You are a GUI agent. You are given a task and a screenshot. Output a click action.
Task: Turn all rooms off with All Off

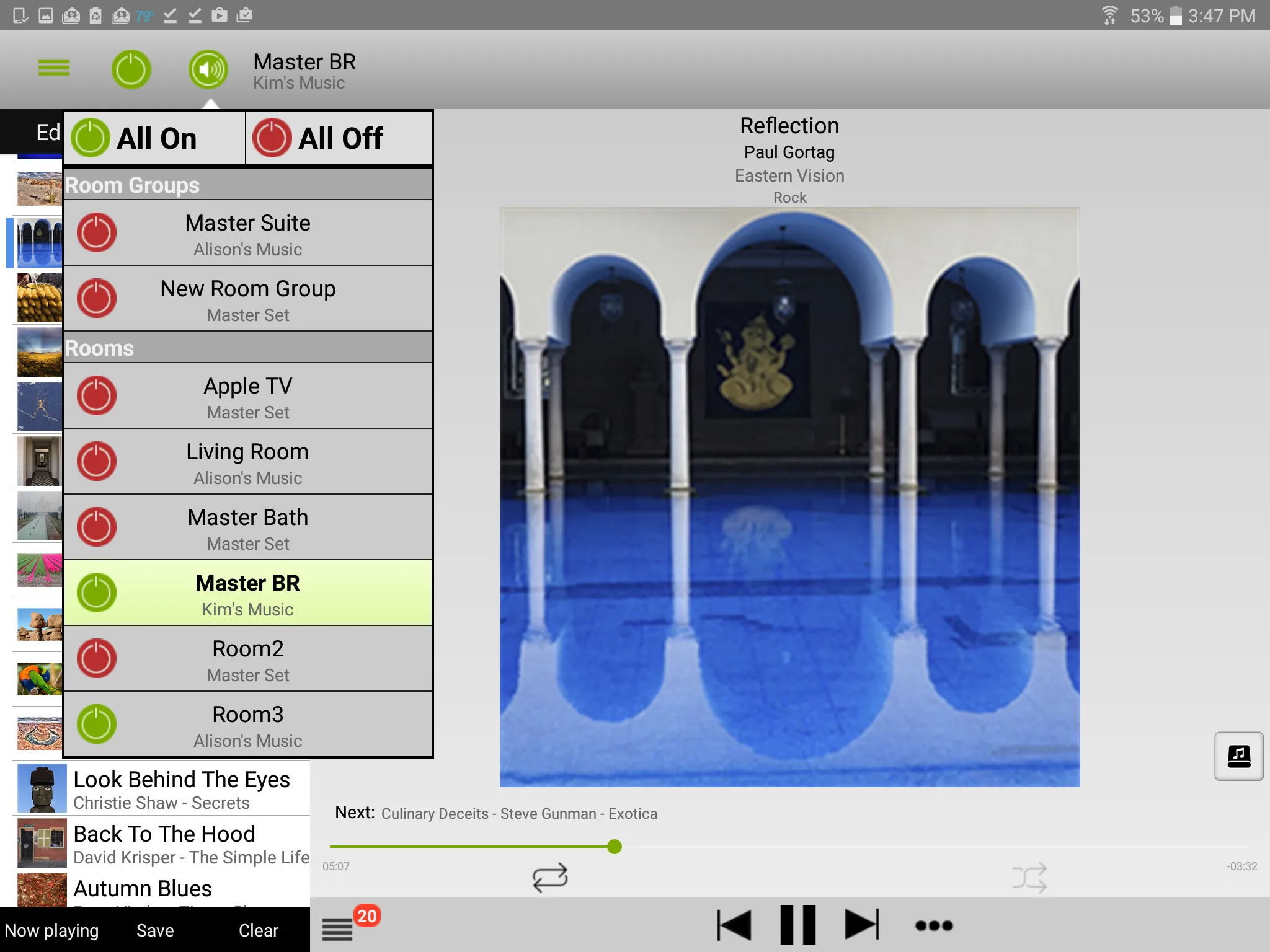339,138
